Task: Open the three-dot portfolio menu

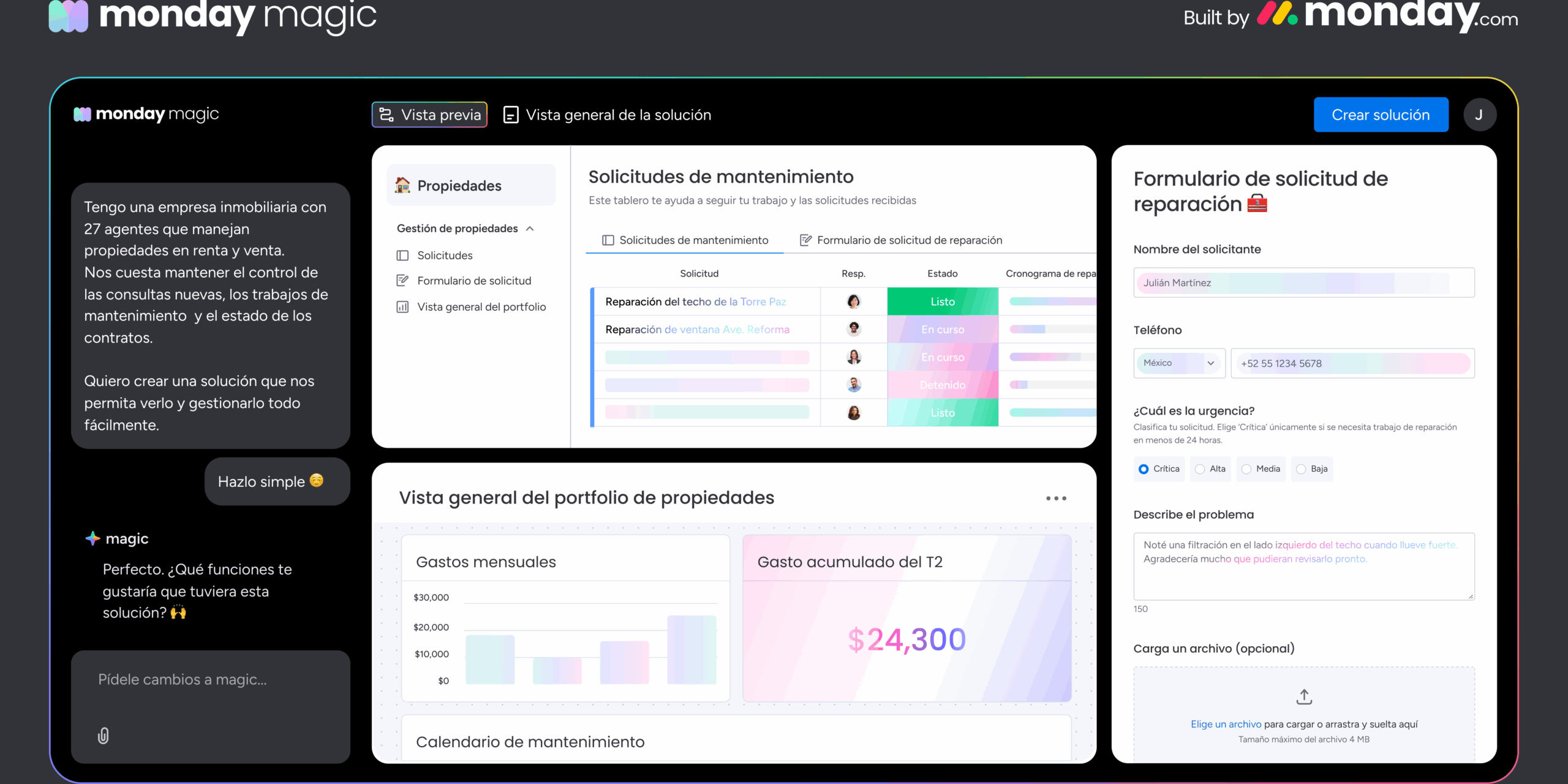Action: click(1056, 499)
